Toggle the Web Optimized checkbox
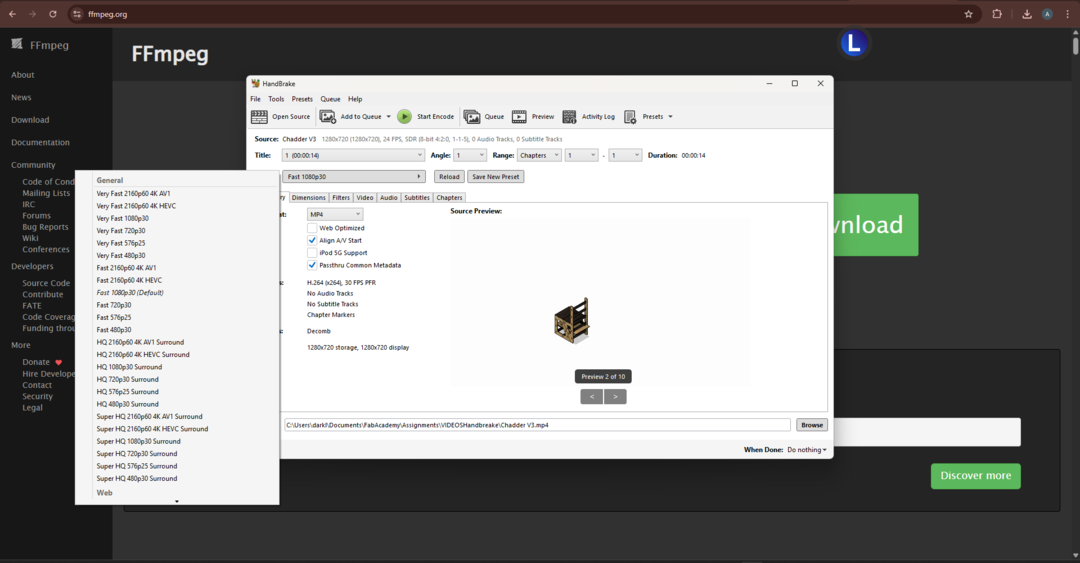The image size is (1080, 563). 312,228
